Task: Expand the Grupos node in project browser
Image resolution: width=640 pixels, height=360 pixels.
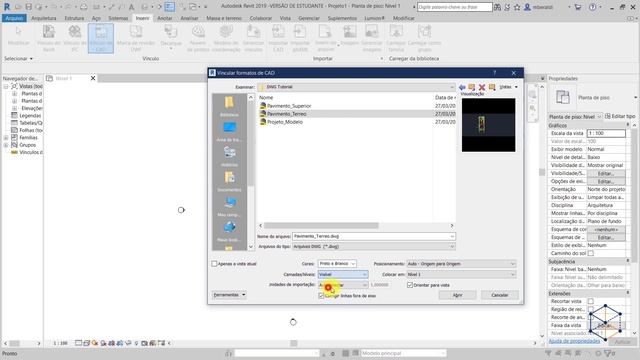Action: click(6, 145)
